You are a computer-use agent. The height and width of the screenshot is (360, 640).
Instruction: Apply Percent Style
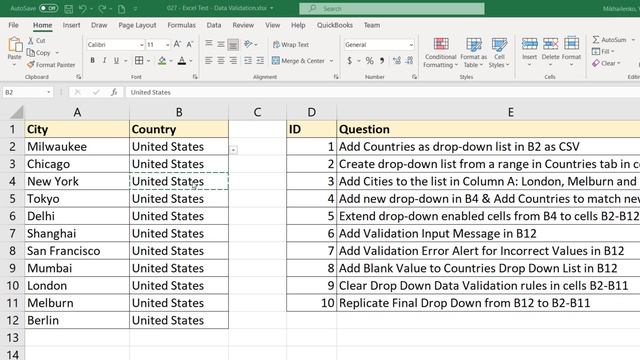click(369, 60)
